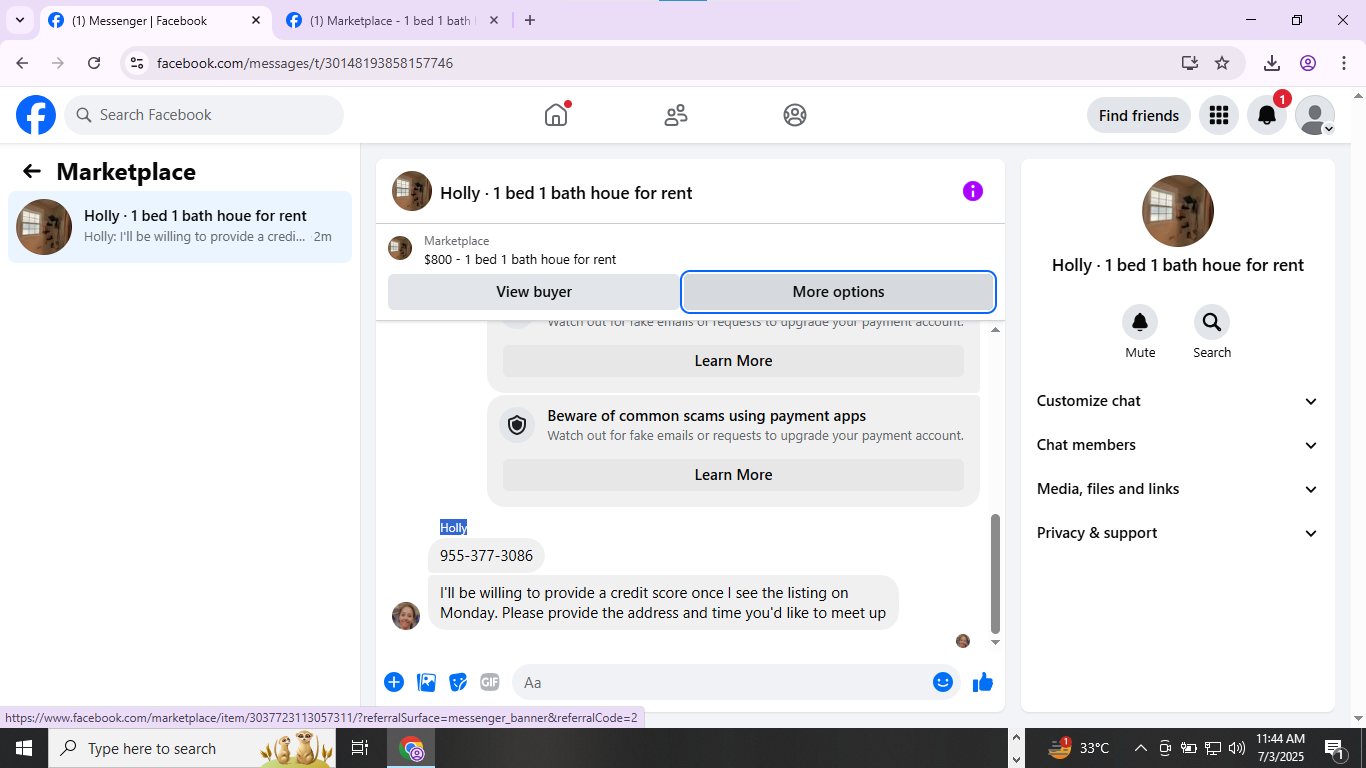Search within conversation using the magnifier icon
The height and width of the screenshot is (768, 1366).
click(x=1212, y=322)
